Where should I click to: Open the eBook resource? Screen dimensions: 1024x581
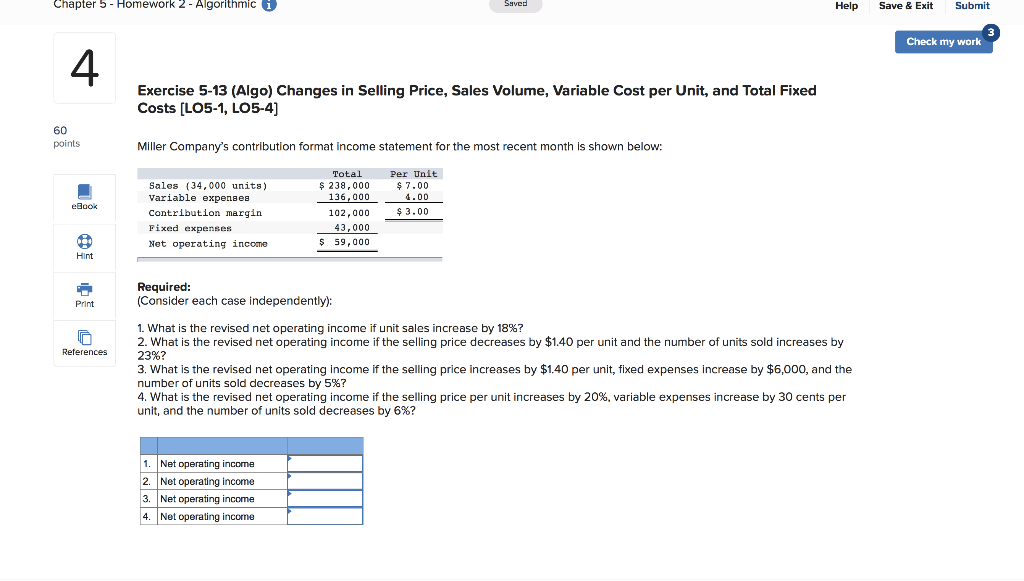point(84,197)
